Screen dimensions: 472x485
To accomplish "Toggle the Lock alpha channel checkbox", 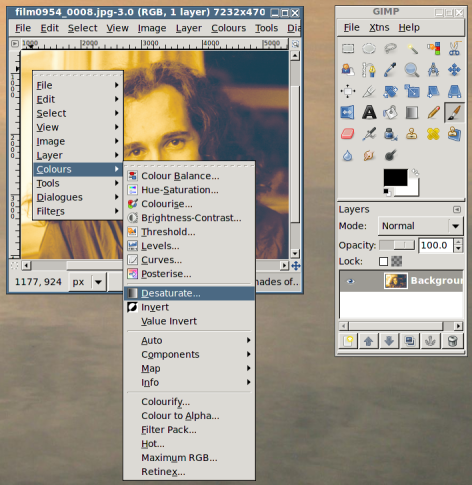I will click(383, 261).
